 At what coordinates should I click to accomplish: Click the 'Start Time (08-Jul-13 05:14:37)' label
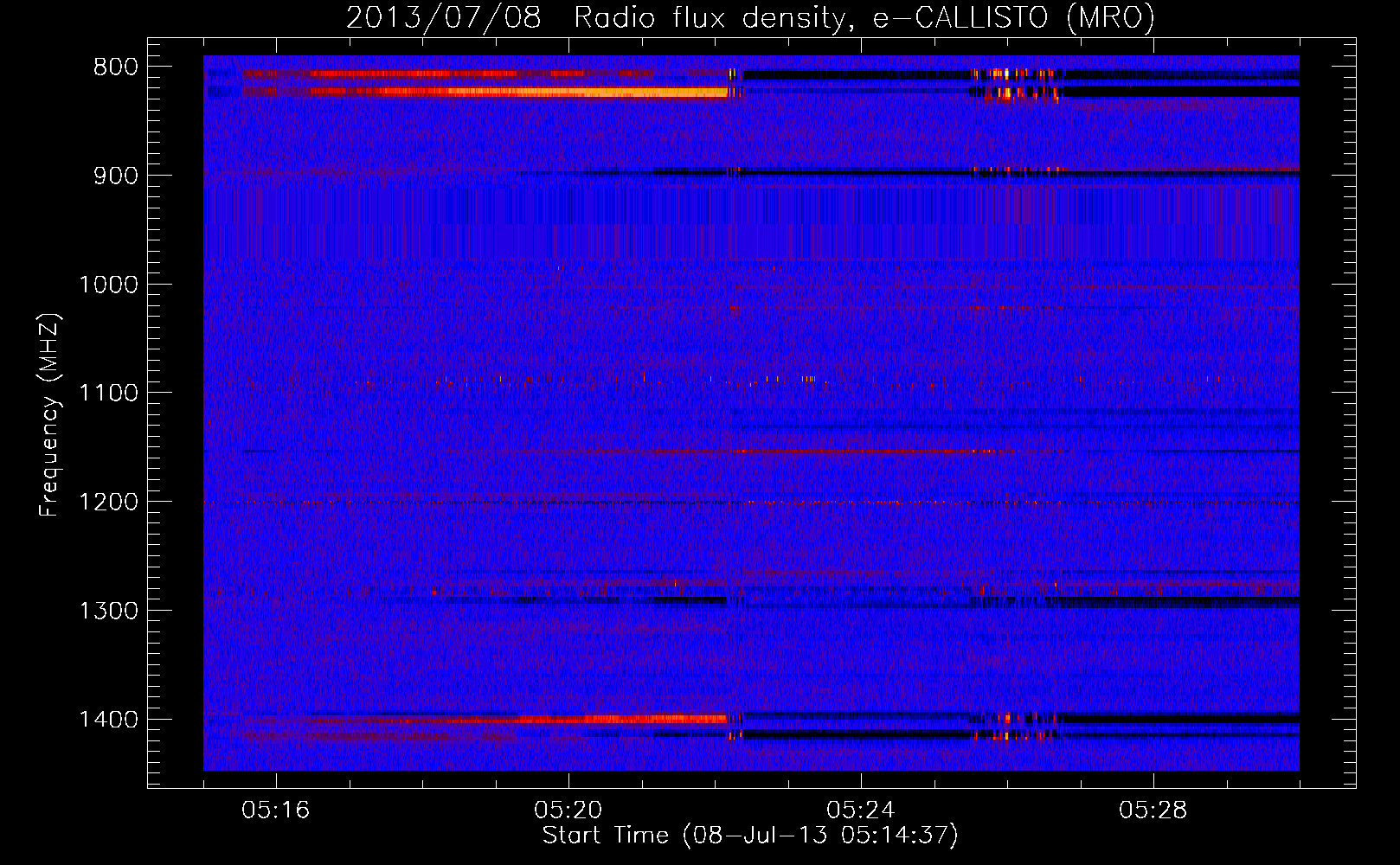[x=750, y=836]
